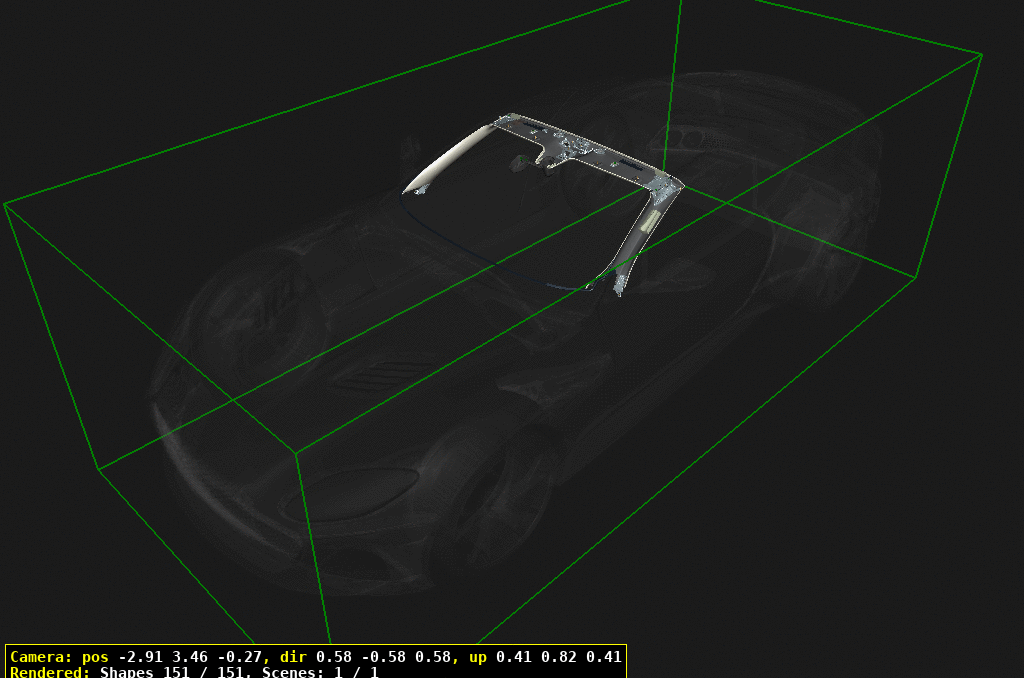Click the Scenes 1 / 1 counter
Image resolution: width=1024 pixels, height=678 pixels.
[x=320, y=672]
